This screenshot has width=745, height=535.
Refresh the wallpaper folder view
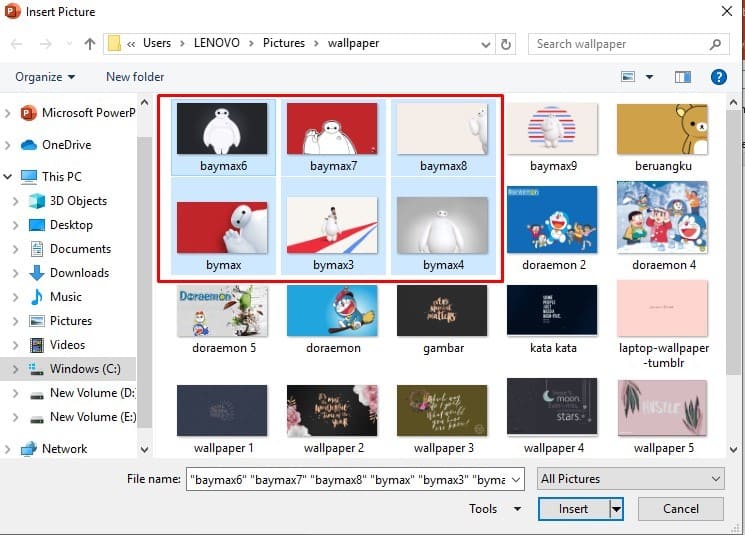click(506, 44)
